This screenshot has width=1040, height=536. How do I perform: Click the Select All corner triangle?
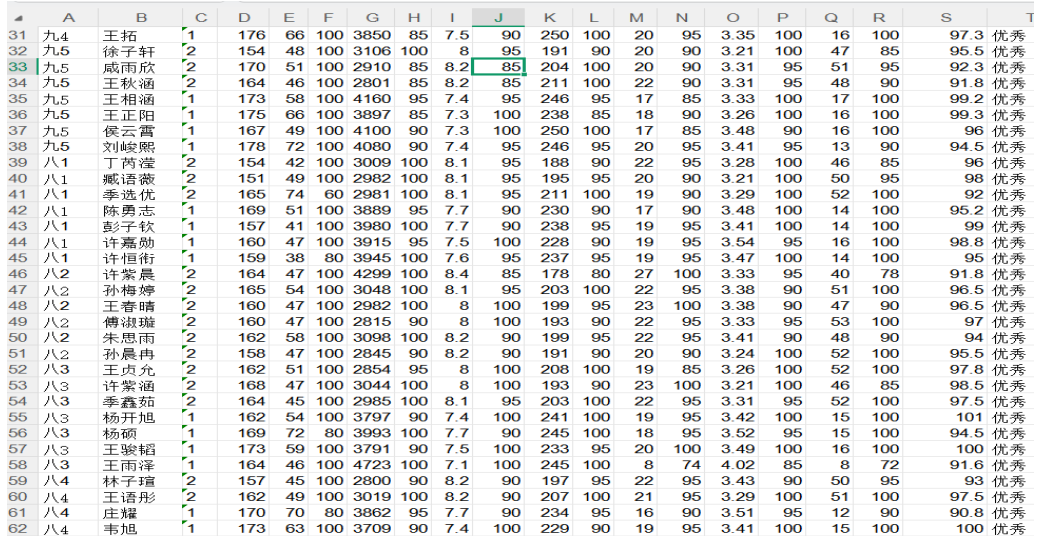19,18
